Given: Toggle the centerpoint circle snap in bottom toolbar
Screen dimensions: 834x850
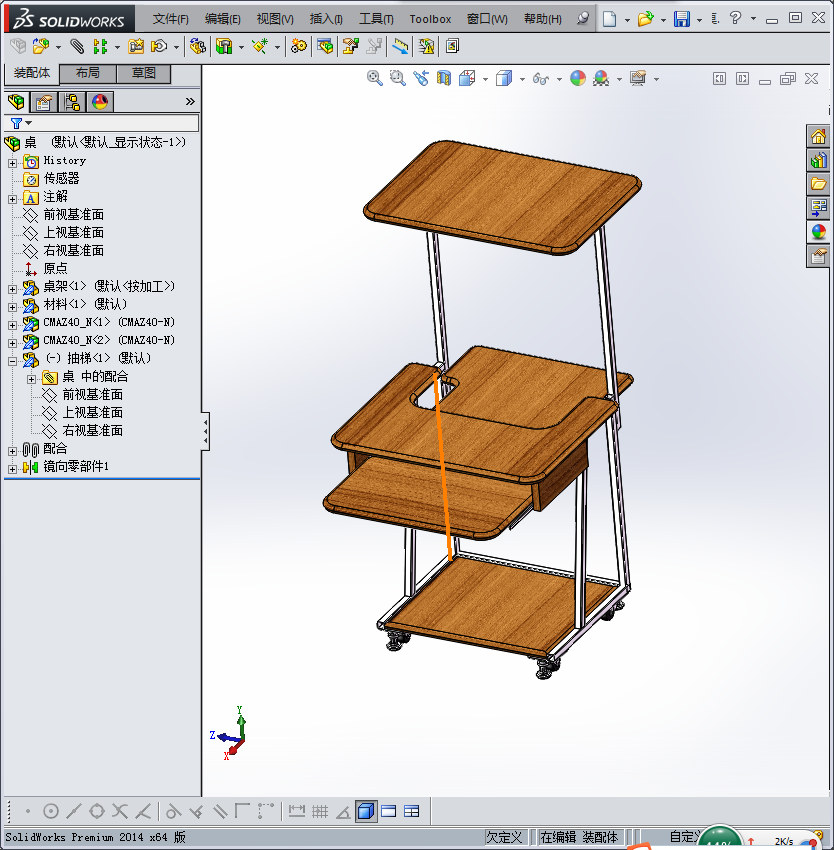Looking at the screenshot, I should pos(51,811).
